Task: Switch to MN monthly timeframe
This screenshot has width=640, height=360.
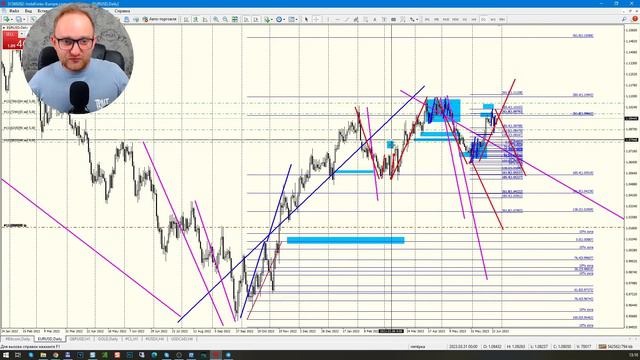Action: pyautogui.click(x=502, y=19)
